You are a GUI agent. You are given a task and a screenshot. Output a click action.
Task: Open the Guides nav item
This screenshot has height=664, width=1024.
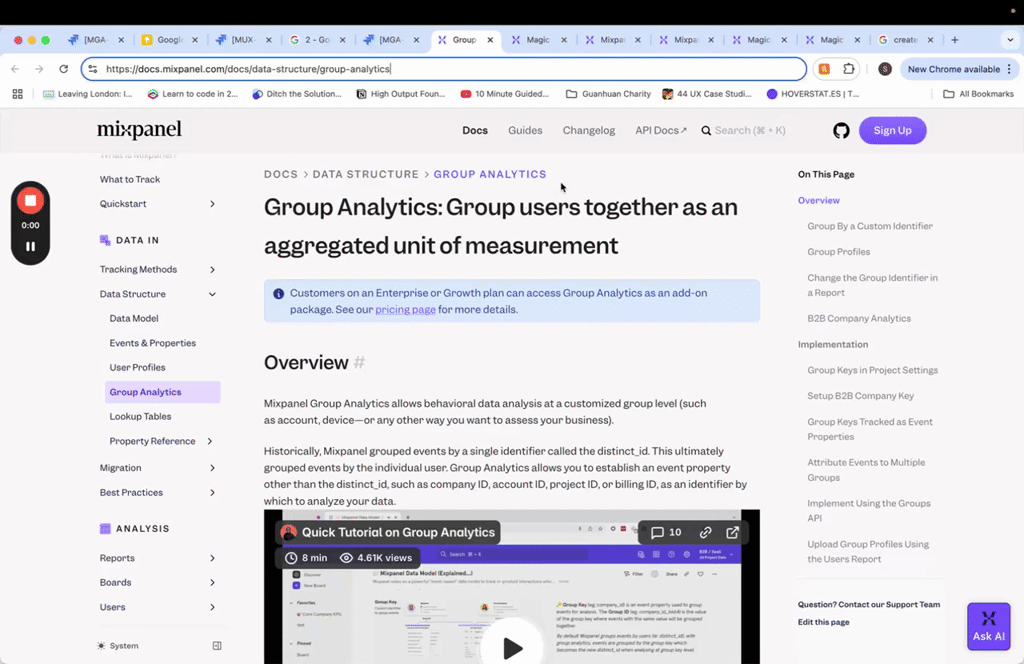(525, 130)
